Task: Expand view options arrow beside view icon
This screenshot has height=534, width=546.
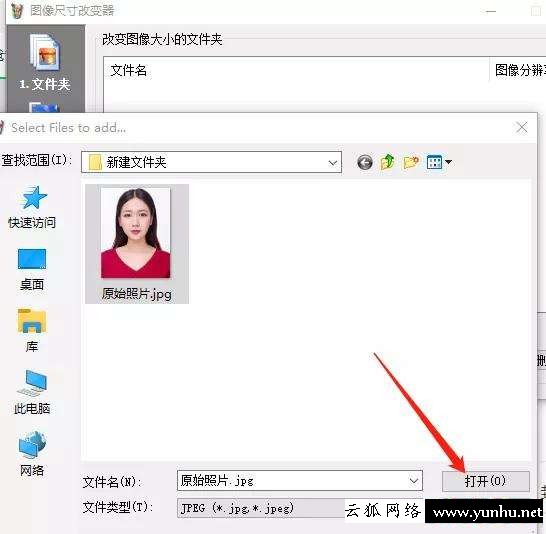Action: coord(448,162)
